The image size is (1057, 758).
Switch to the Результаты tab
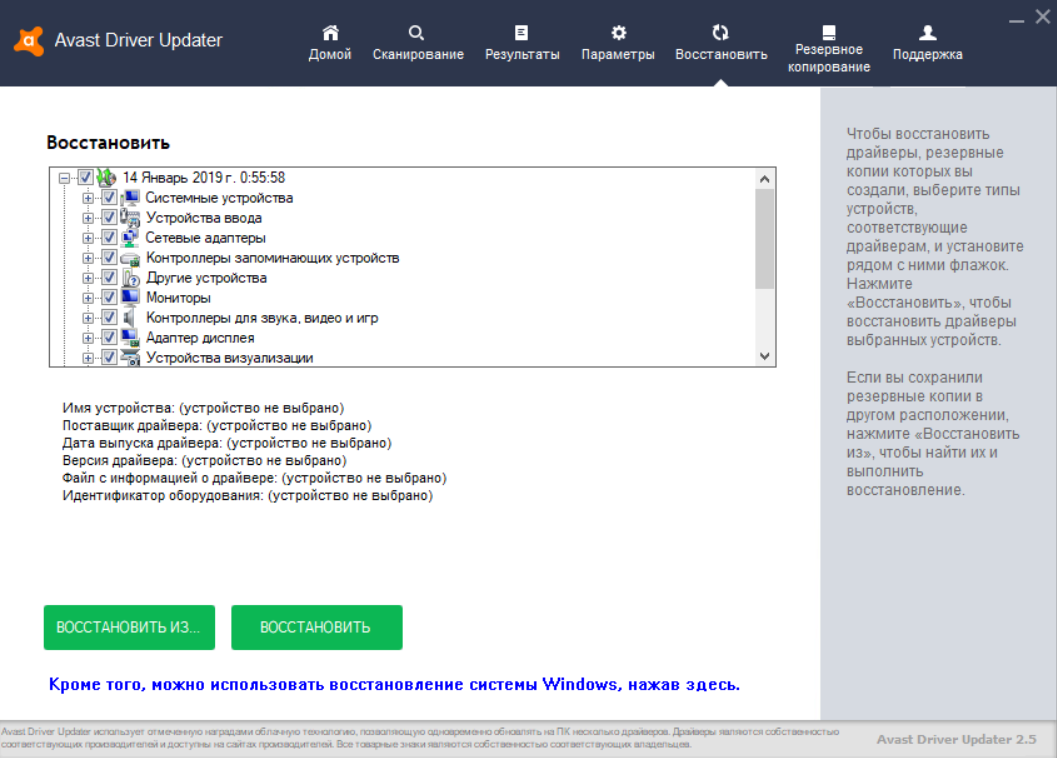(522, 44)
